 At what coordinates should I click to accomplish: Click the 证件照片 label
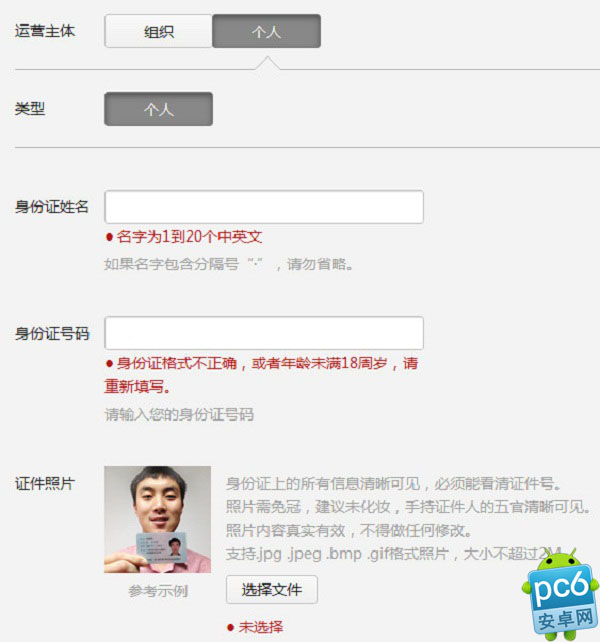[45, 483]
